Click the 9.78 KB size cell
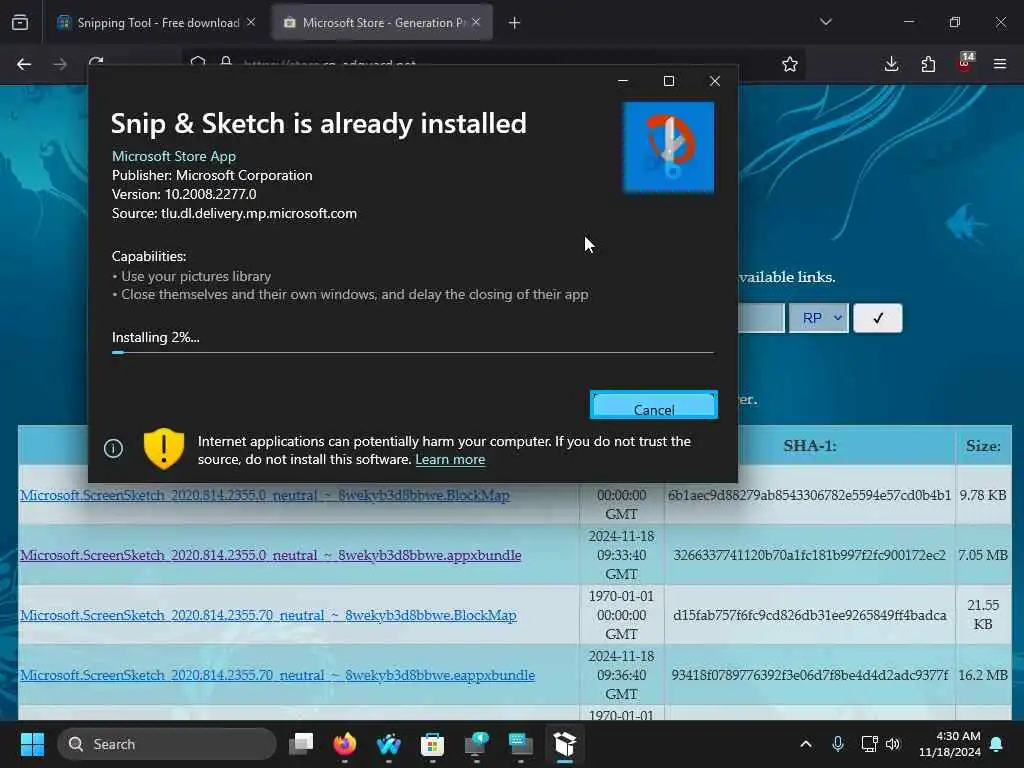 point(983,495)
